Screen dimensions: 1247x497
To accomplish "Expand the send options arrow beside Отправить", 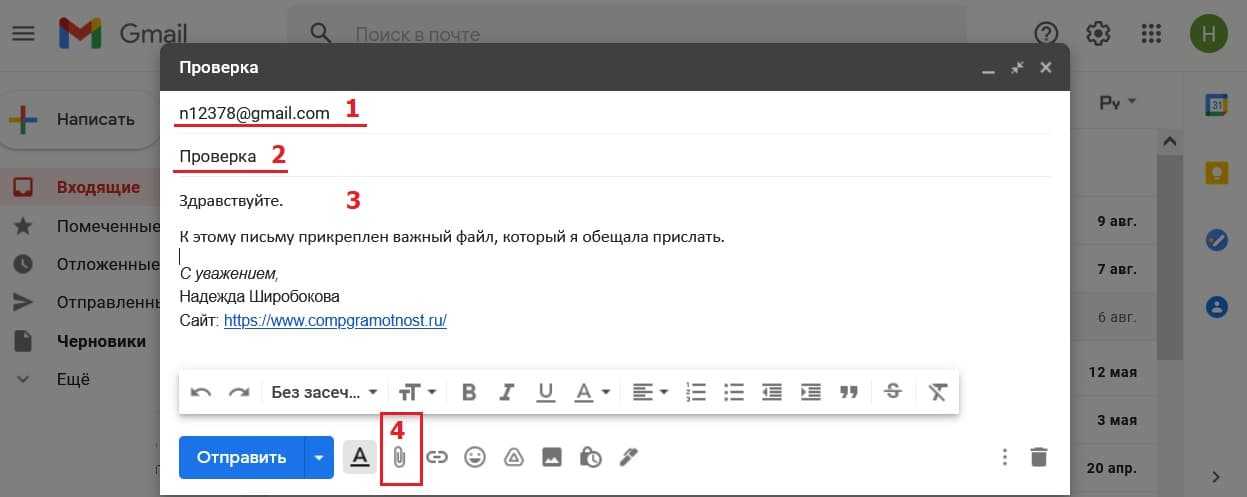I will [x=319, y=458].
